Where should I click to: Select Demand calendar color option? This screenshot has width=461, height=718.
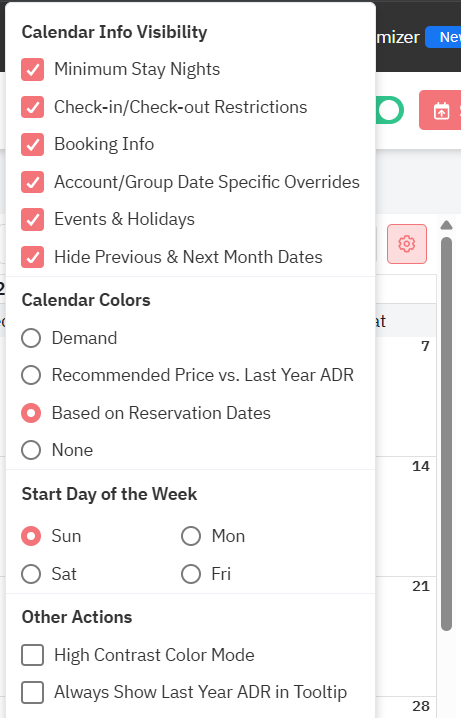click(31, 338)
